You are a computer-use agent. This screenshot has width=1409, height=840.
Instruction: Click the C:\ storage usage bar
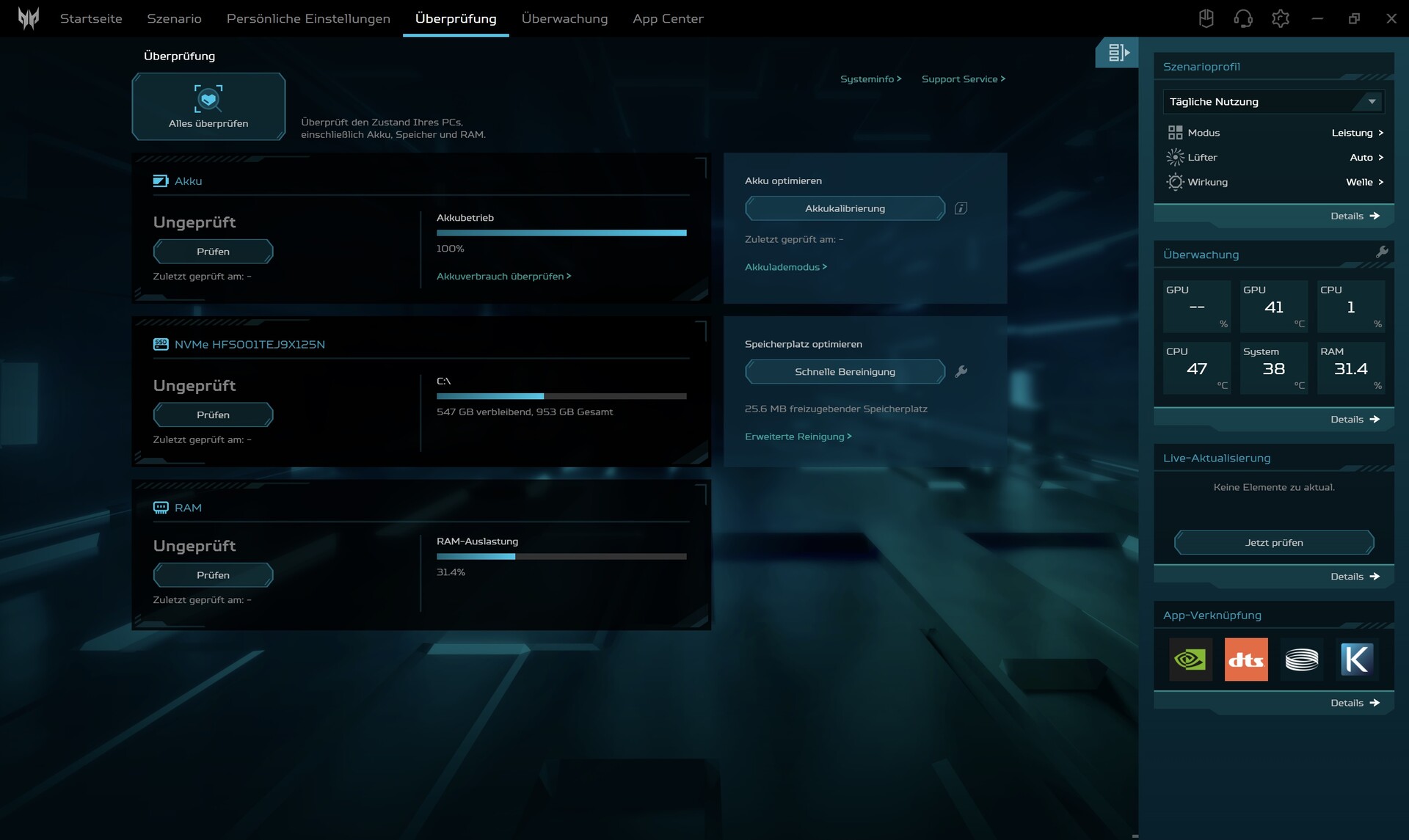(561, 396)
